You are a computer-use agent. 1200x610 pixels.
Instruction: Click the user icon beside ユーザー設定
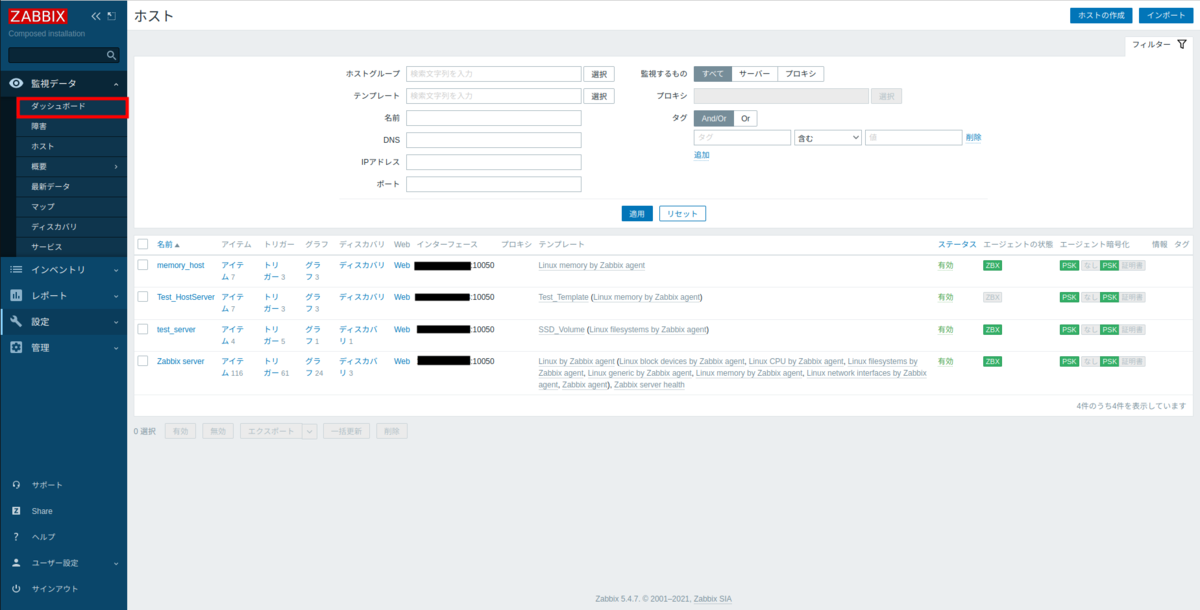[16, 563]
